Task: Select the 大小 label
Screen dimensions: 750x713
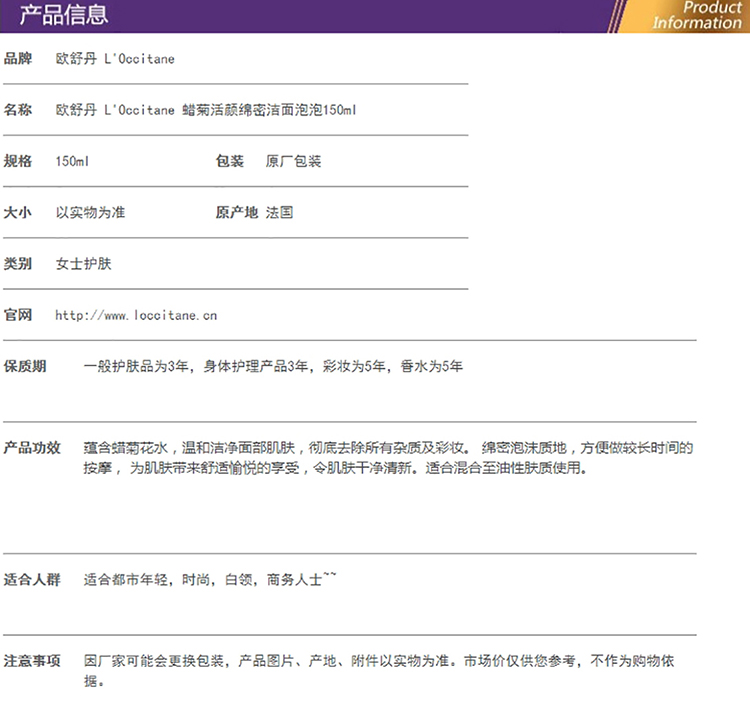Action: [18, 212]
